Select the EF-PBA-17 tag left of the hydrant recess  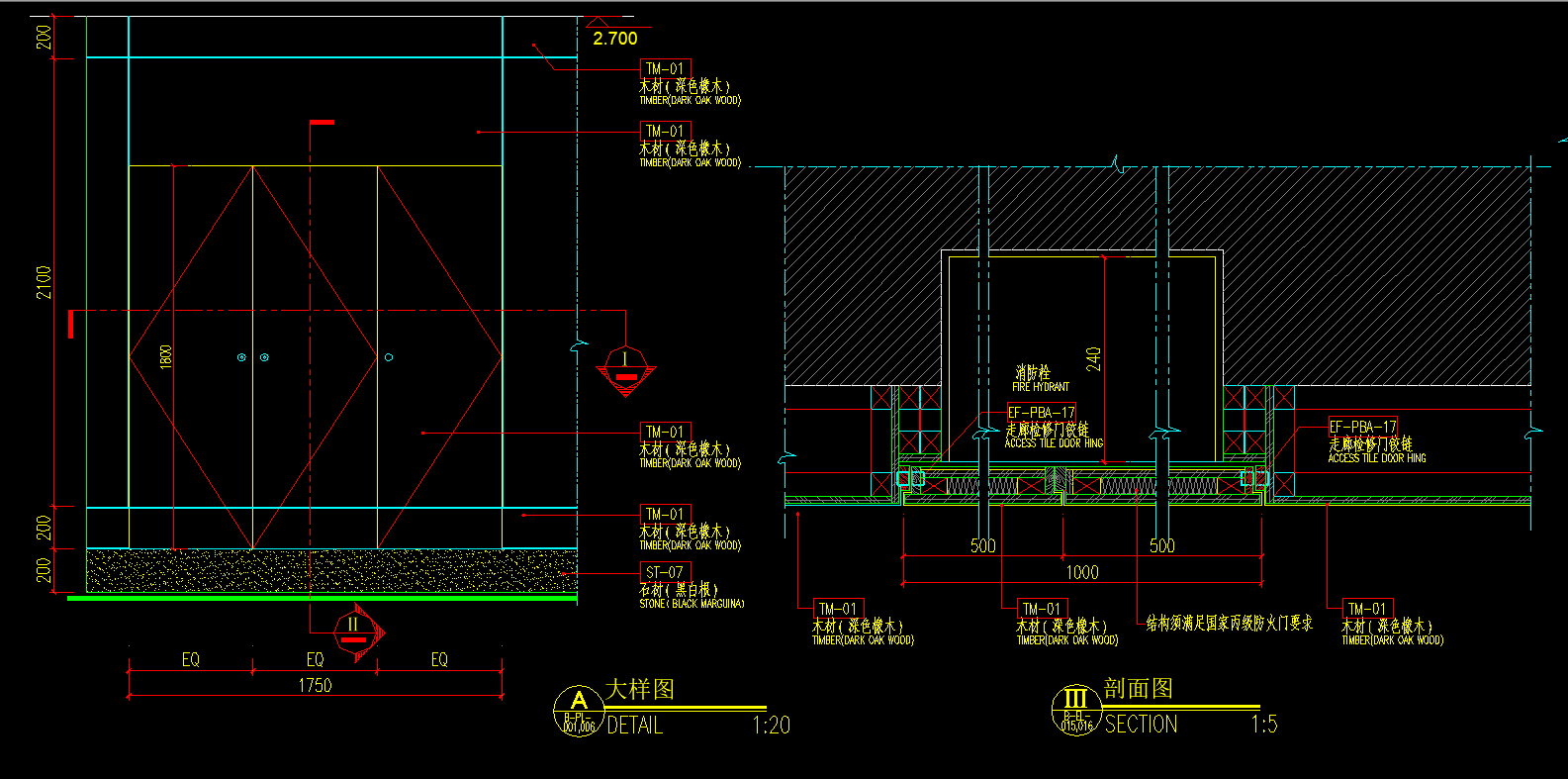[1042, 413]
